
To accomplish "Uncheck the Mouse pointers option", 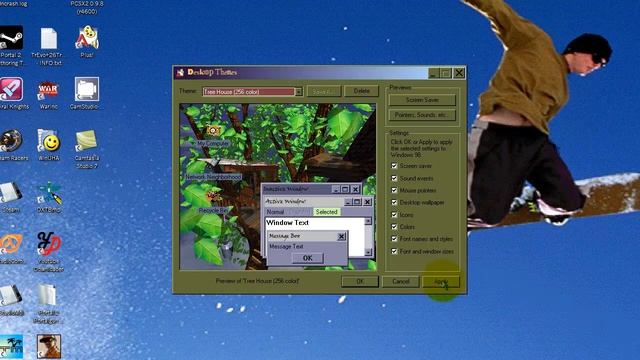I will [x=394, y=190].
